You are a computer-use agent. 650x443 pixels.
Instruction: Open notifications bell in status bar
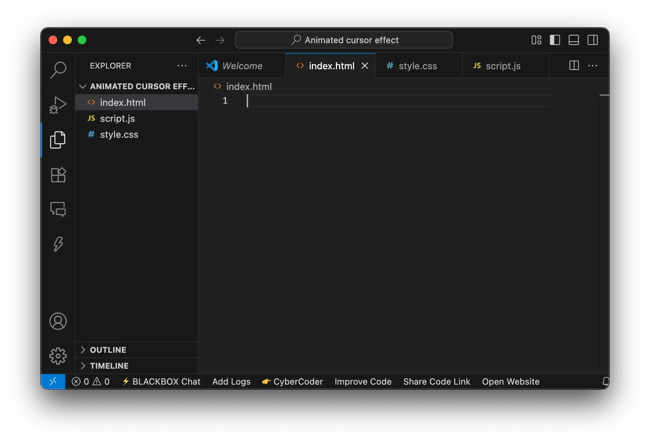coord(605,382)
